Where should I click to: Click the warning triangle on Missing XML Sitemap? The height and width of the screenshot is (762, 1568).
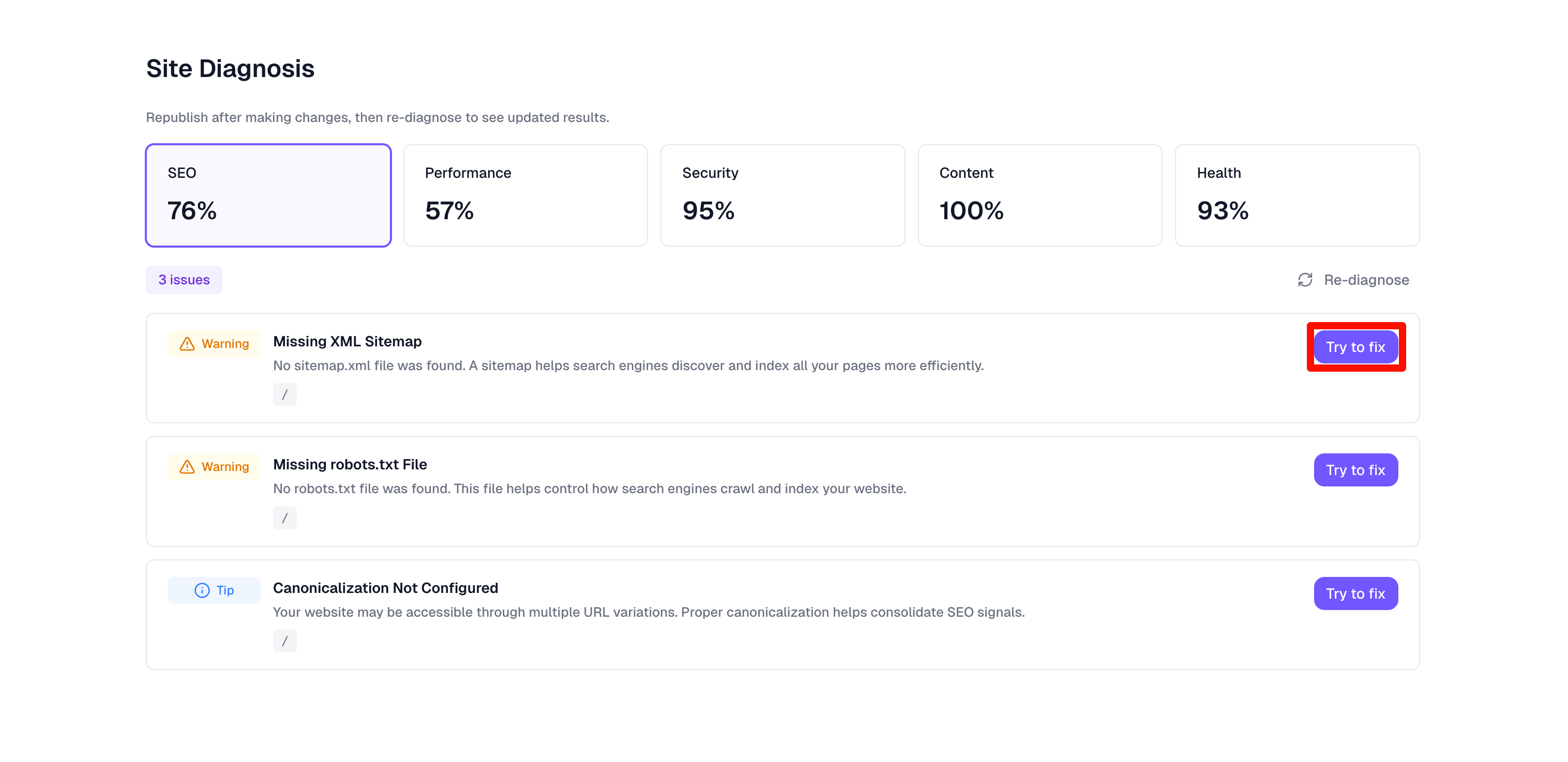186,343
